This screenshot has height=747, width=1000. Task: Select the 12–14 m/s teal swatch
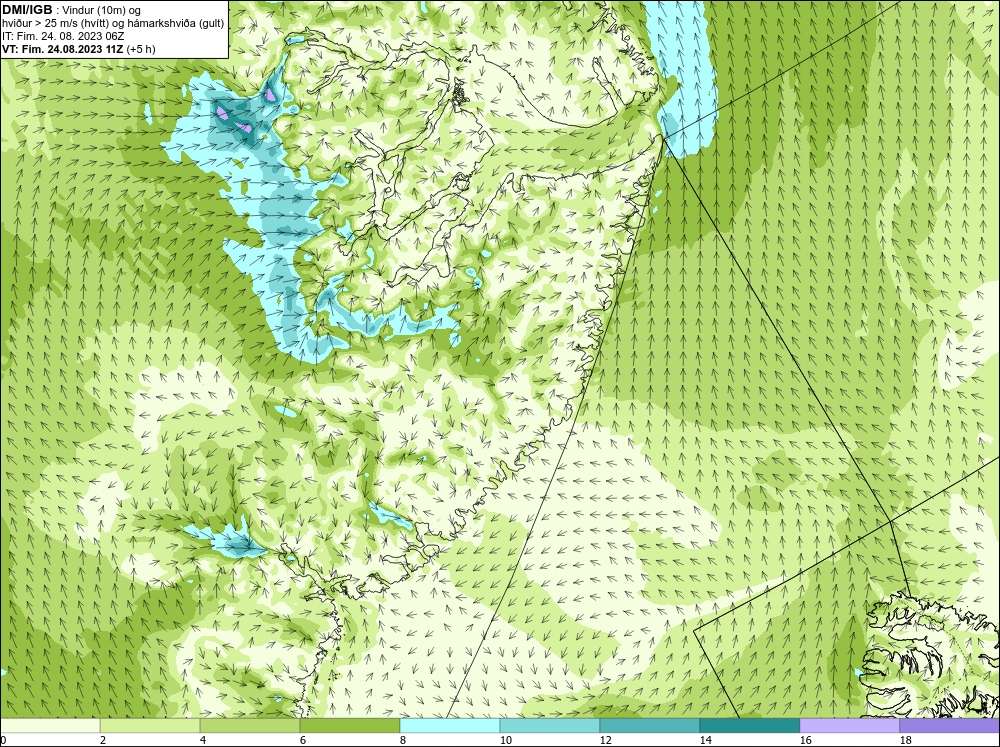(x=650, y=726)
